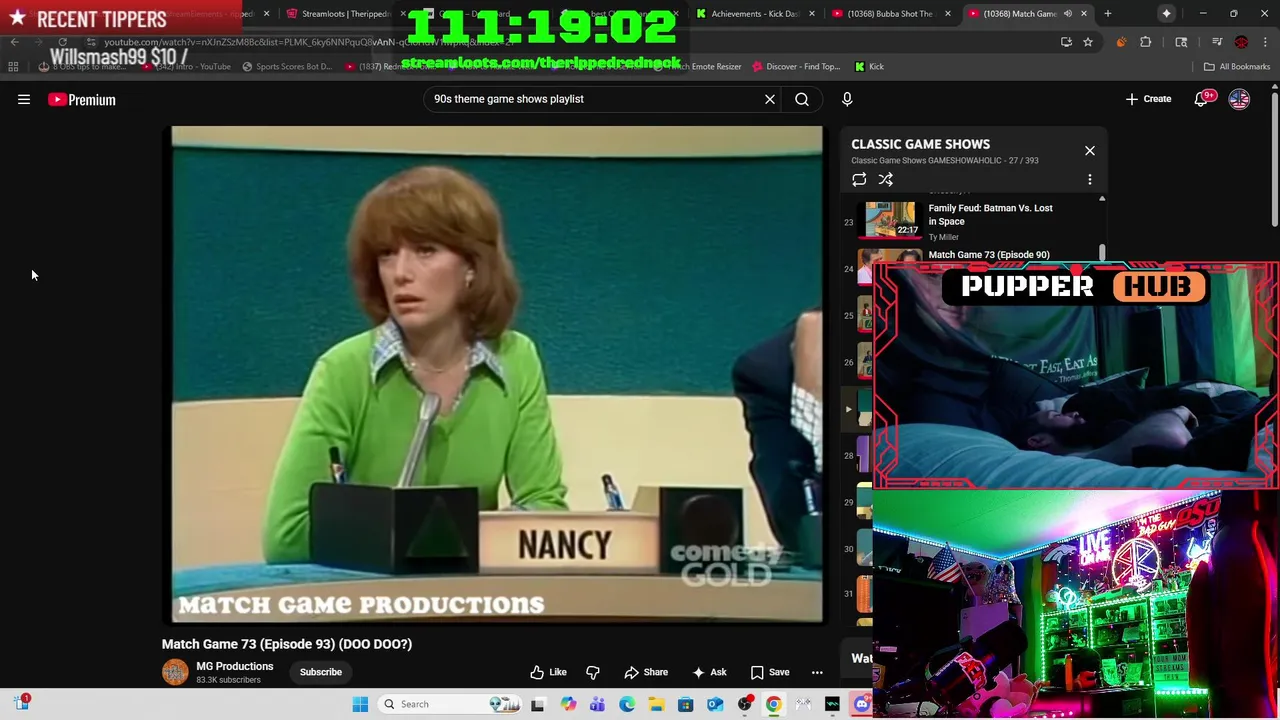Close the Match Game browser tab
The width and height of the screenshot is (1280, 720).
1084,14
